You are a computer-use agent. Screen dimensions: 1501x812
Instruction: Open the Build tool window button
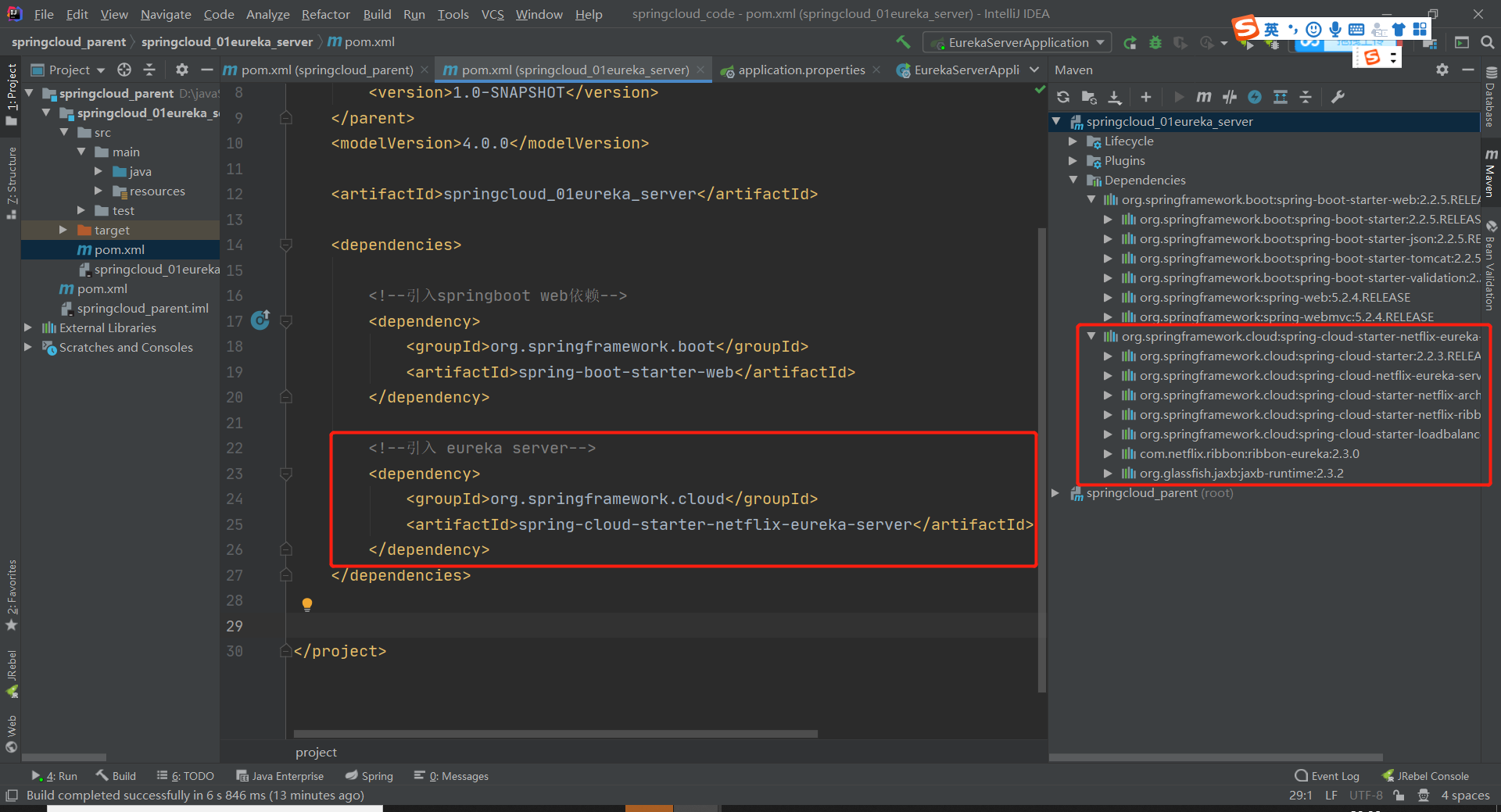116,776
